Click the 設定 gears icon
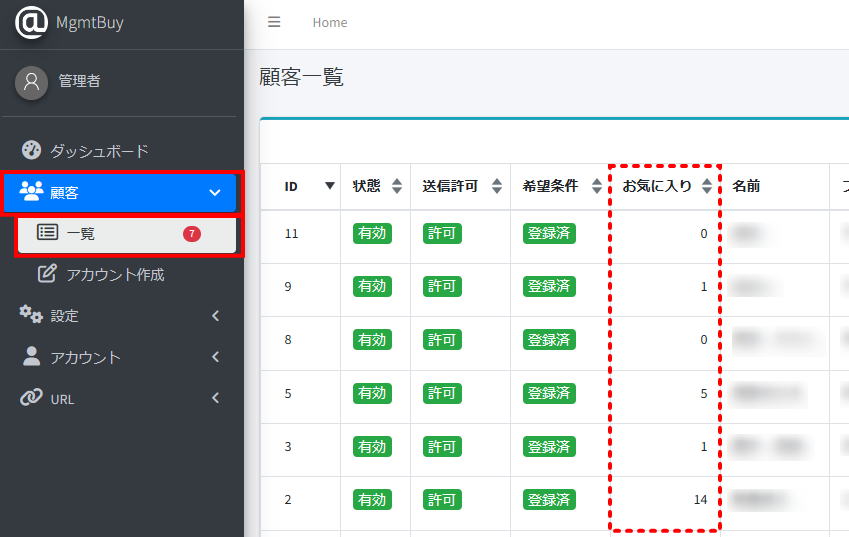 point(31,315)
